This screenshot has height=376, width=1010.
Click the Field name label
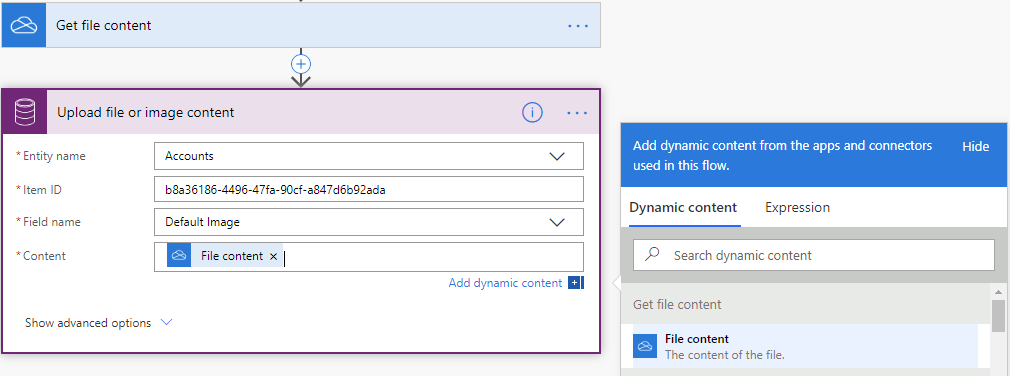point(52,222)
